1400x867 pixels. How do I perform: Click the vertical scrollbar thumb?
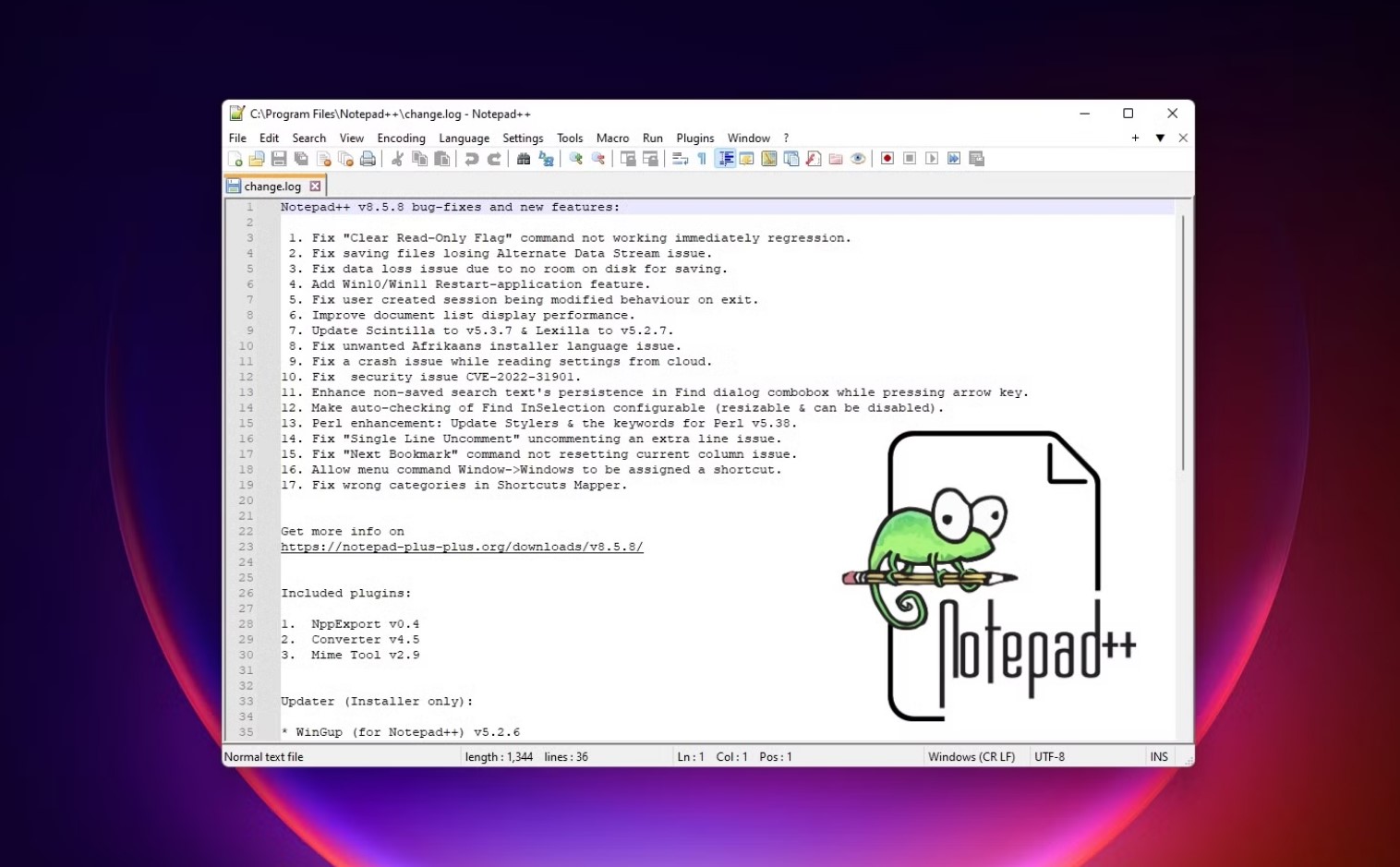[1182, 342]
